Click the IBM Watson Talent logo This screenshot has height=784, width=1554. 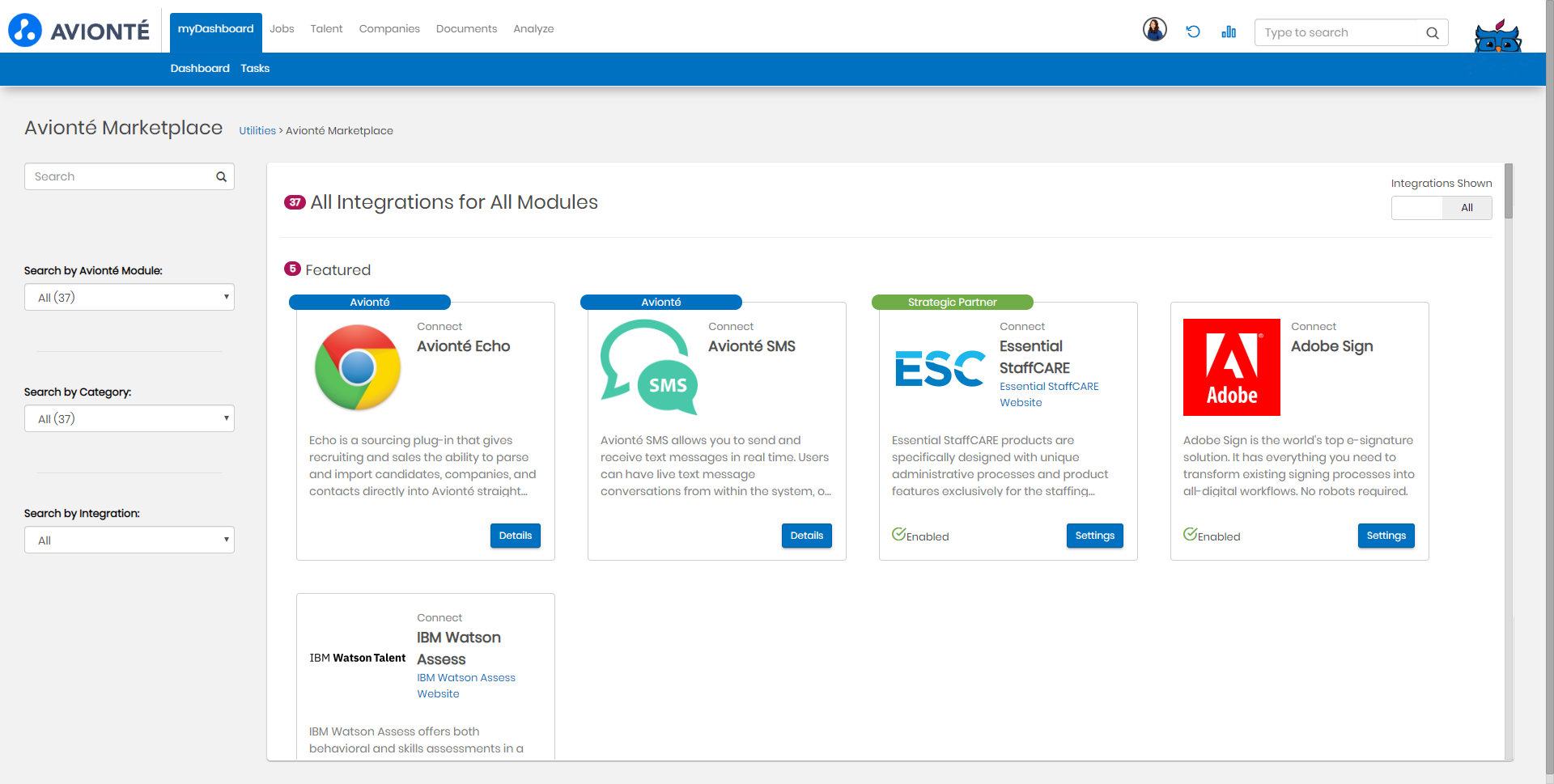coord(358,658)
